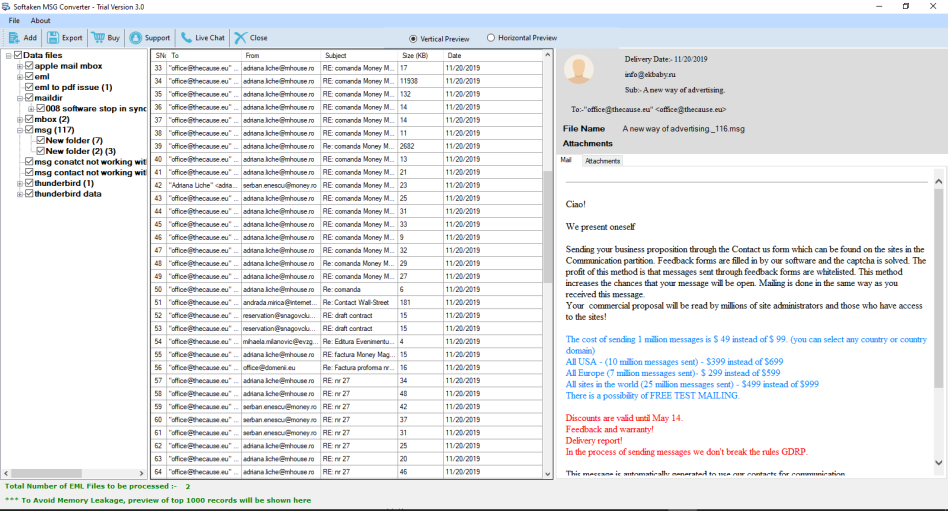Open the File menu
The height and width of the screenshot is (511, 948).
point(14,21)
